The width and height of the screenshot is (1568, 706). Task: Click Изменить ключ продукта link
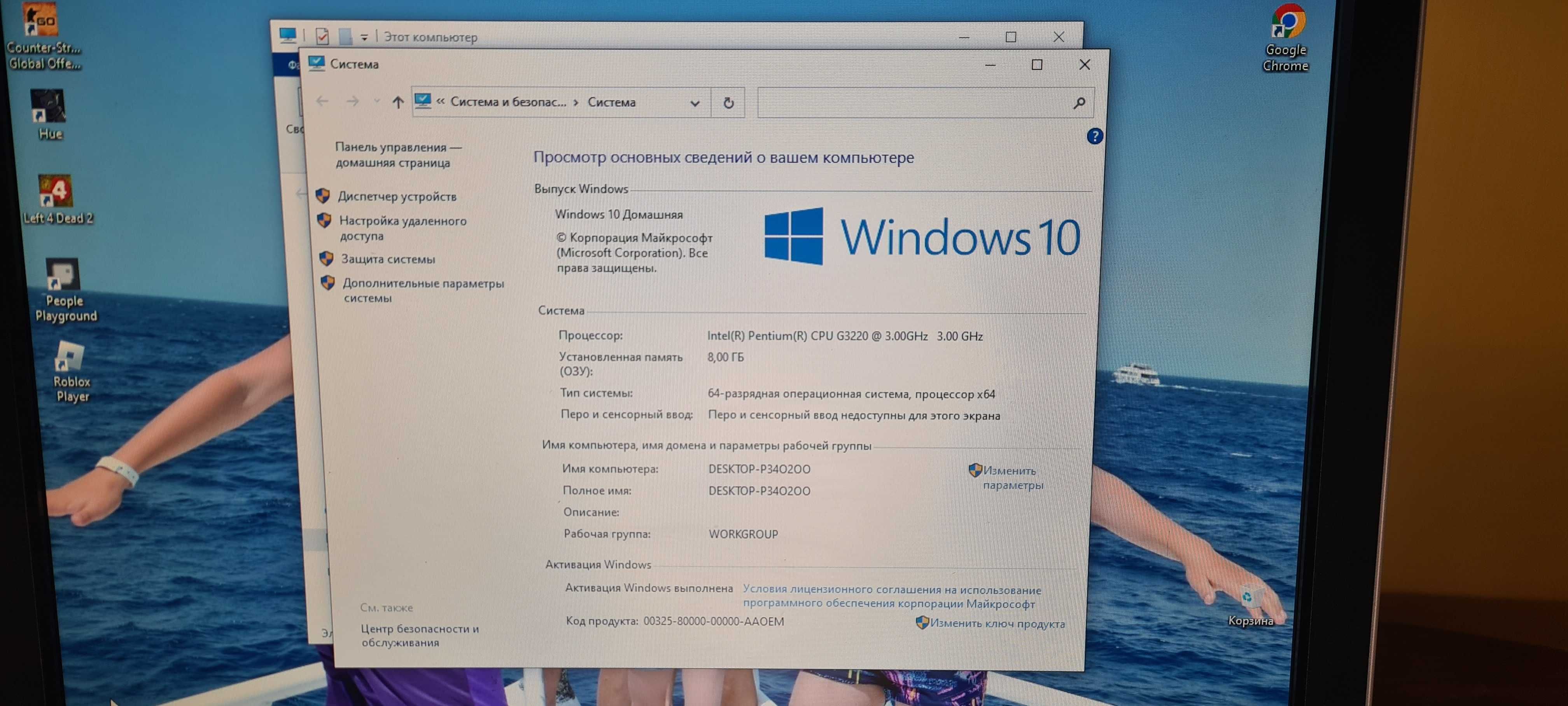click(997, 623)
